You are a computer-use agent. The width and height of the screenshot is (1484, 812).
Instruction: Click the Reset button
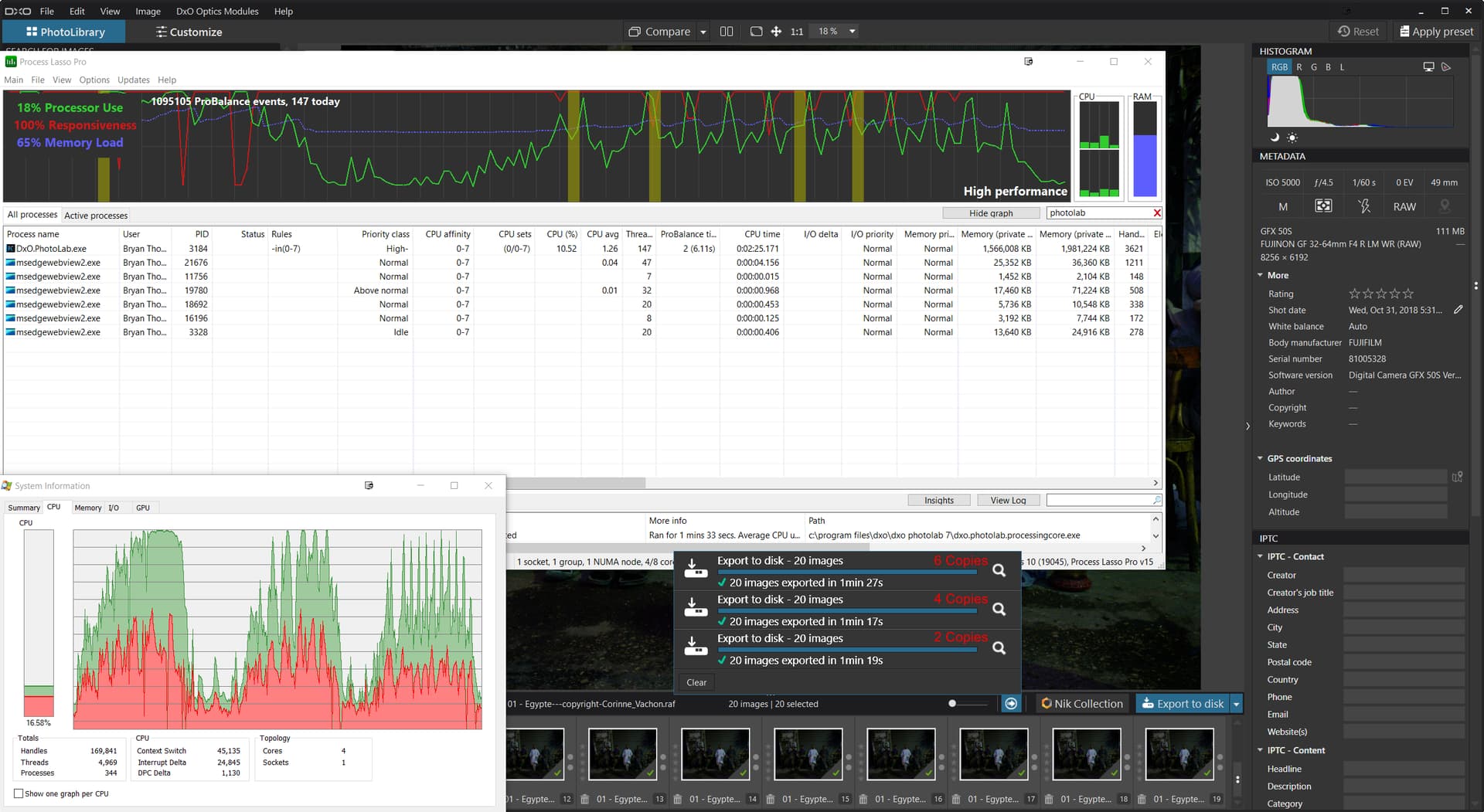point(1358,32)
